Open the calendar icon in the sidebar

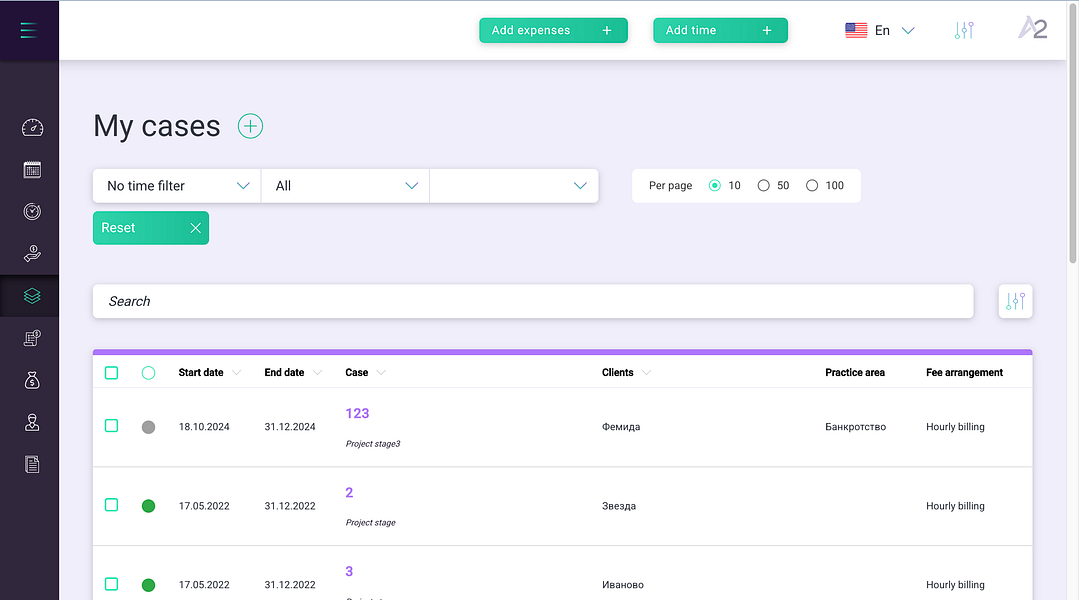click(x=32, y=170)
